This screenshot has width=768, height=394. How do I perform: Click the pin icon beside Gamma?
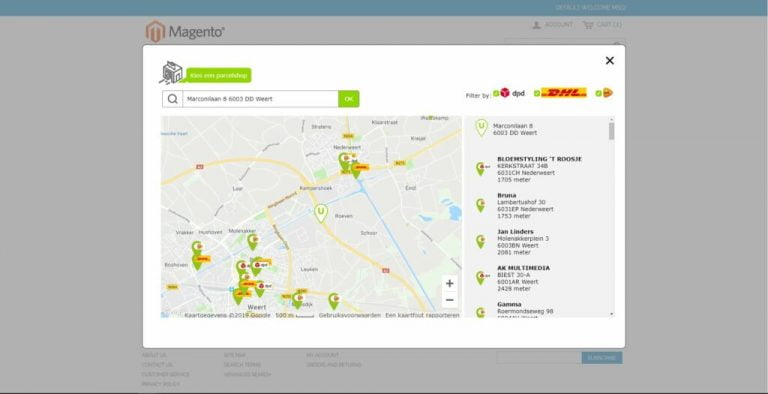click(x=480, y=312)
